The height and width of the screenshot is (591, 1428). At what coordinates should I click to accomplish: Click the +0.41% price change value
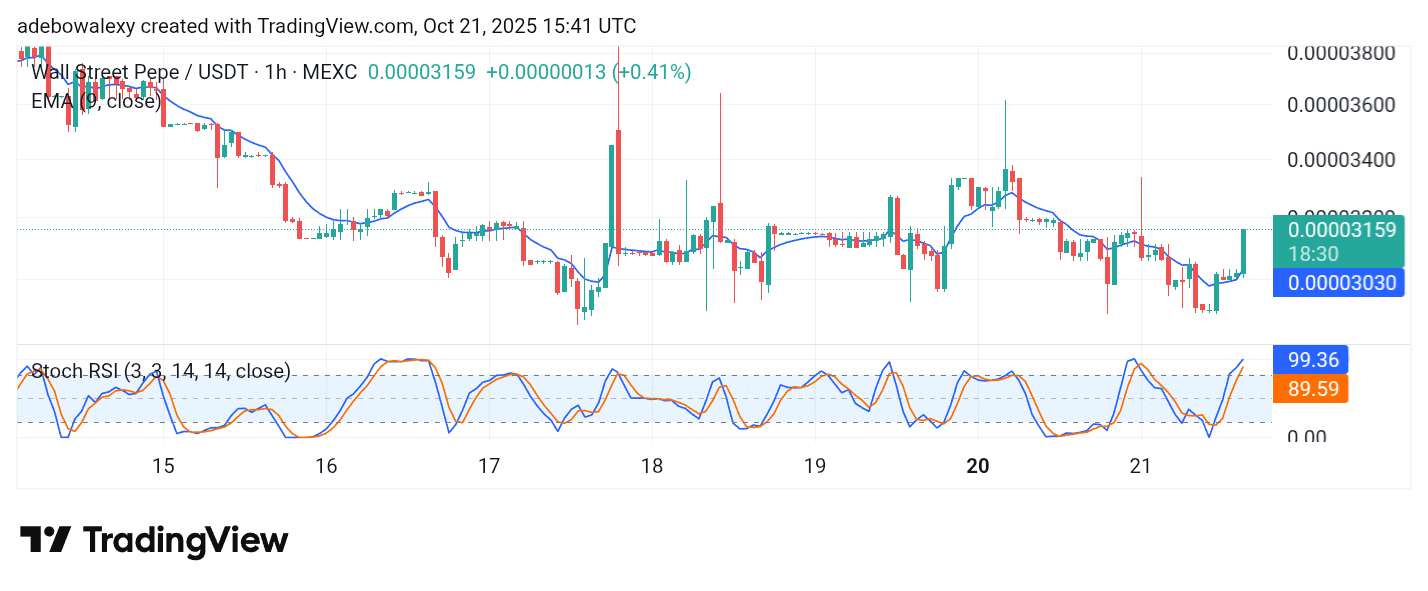[653, 72]
